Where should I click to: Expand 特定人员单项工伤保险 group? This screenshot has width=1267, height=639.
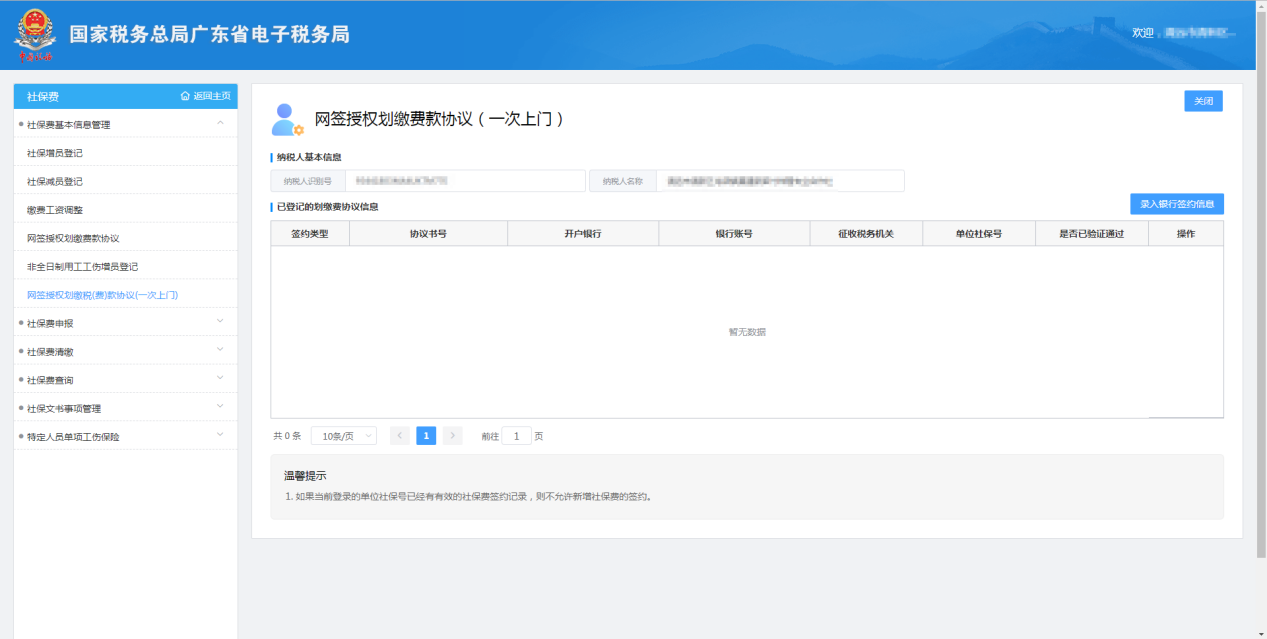[x=220, y=436]
